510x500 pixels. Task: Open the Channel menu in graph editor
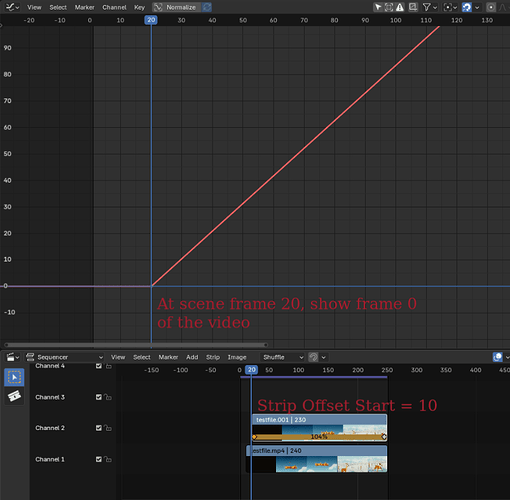pyautogui.click(x=114, y=7)
